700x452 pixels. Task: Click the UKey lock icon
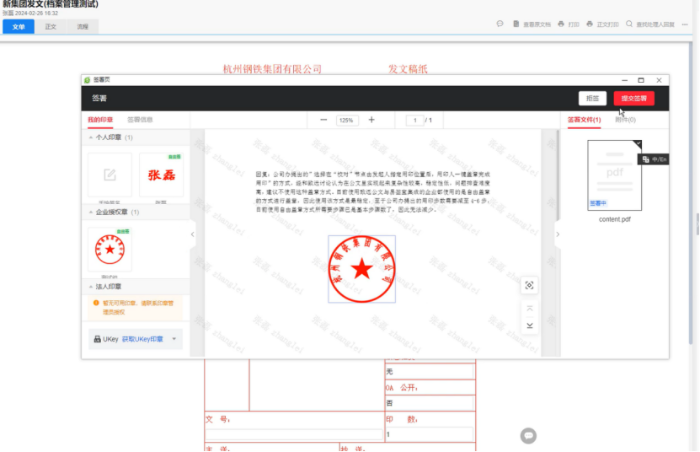(97, 339)
